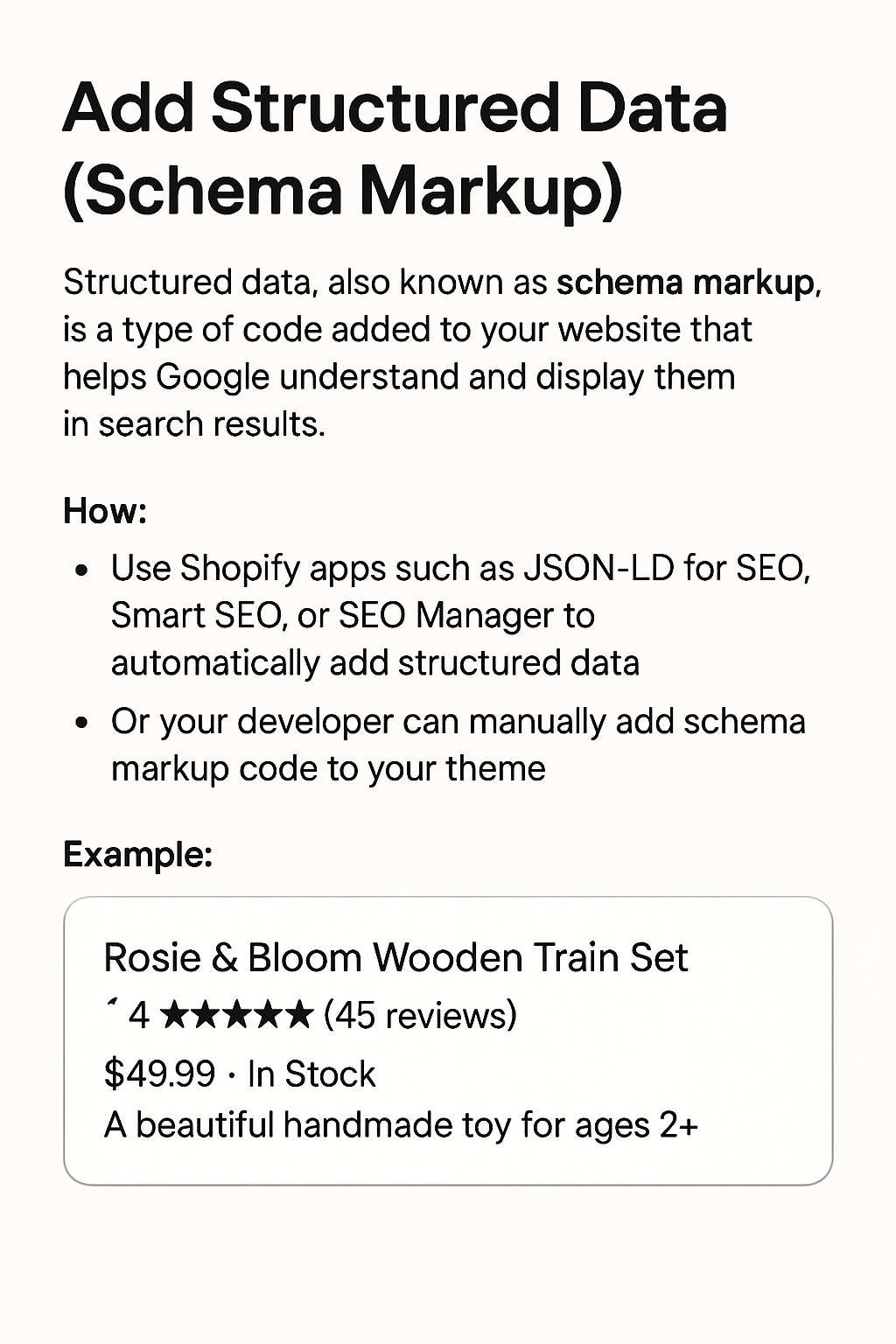Click the 'How:' subheading
This screenshot has height=1344, width=896.
click(105, 511)
